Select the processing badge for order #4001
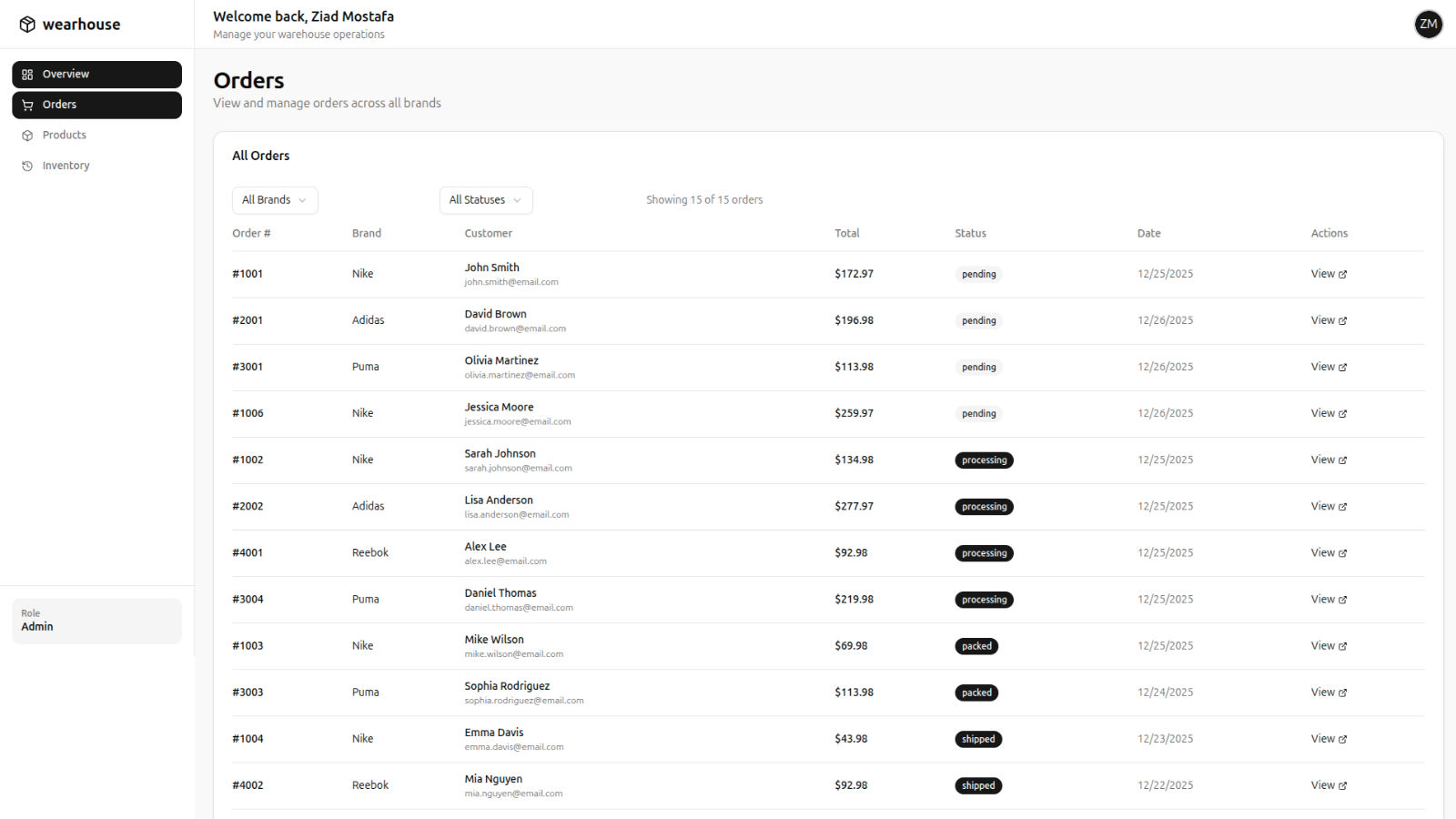 (x=984, y=552)
